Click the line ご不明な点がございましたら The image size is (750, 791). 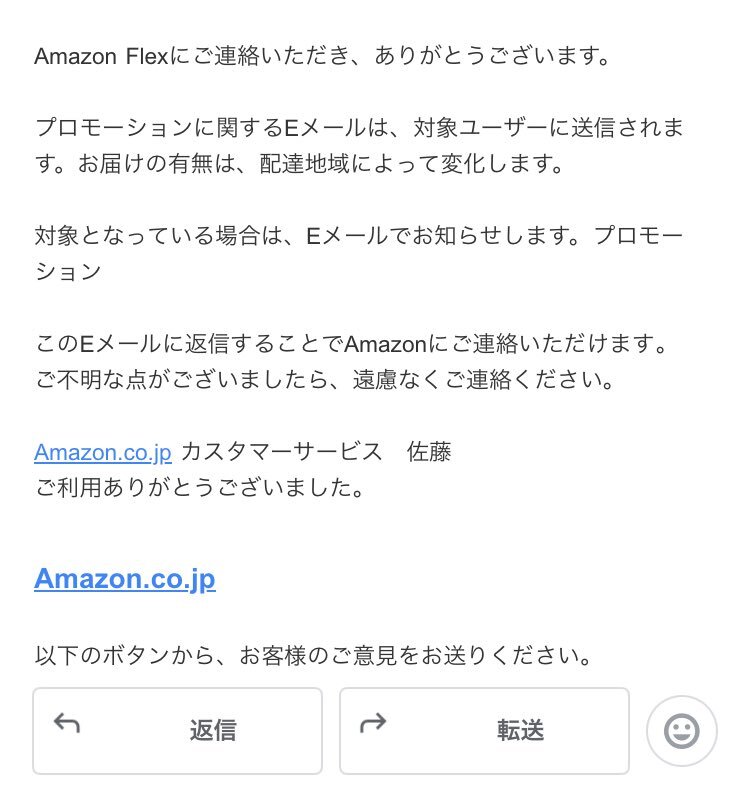325,379
